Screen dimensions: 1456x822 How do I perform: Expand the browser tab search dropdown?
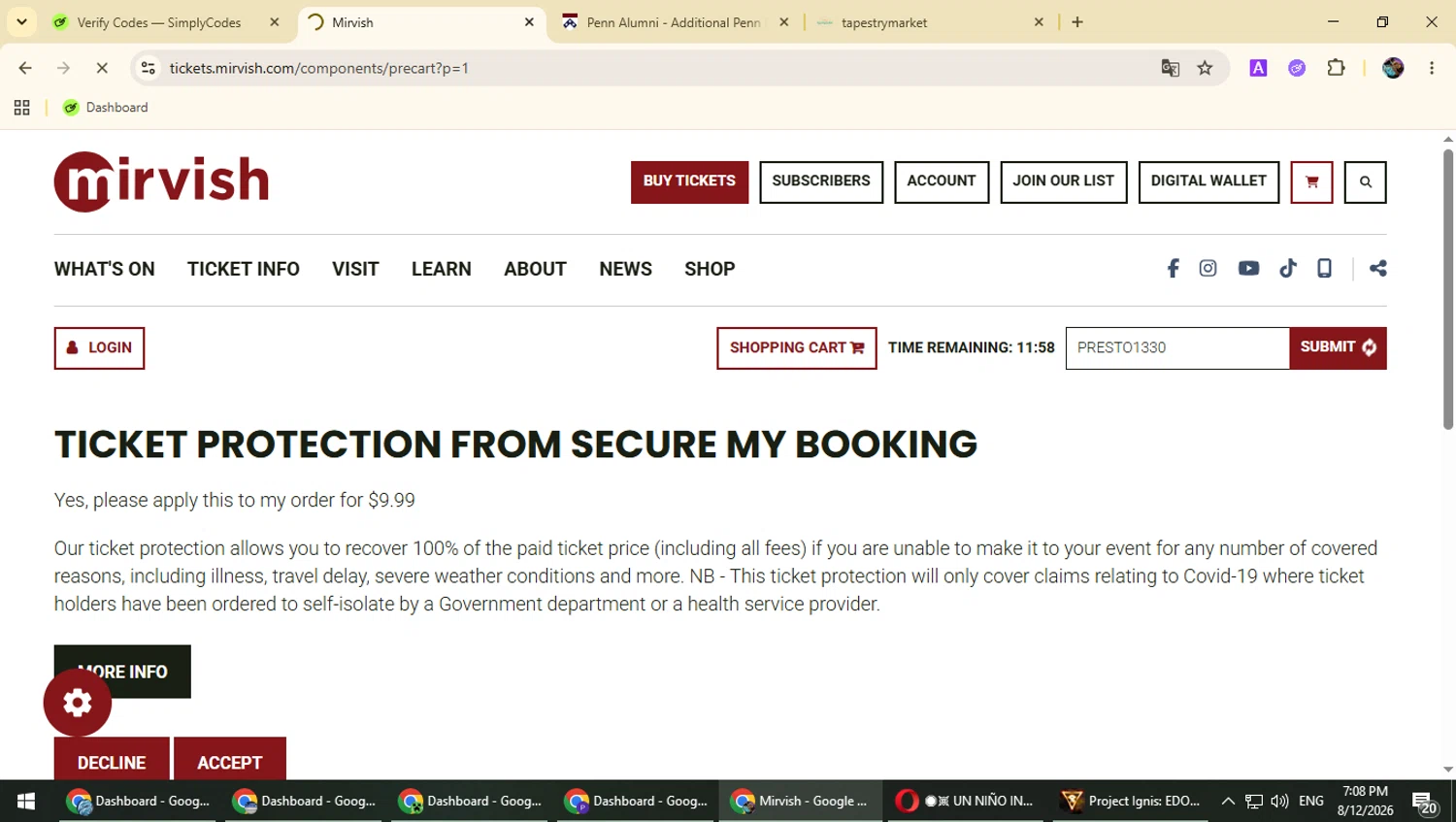(21, 21)
